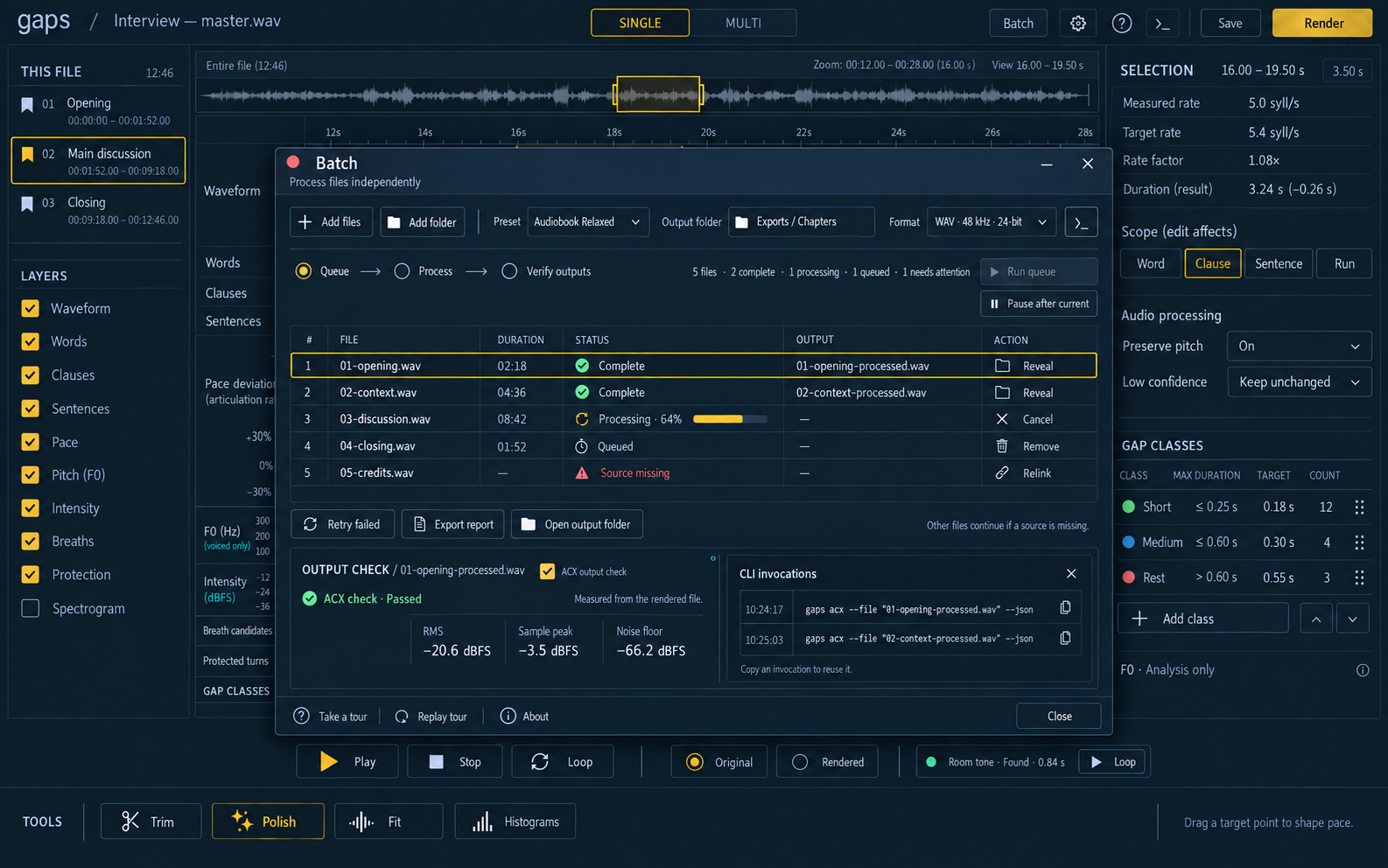Toggle Breaths layer checkbox
1388x868 pixels.
[x=31, y=542]
